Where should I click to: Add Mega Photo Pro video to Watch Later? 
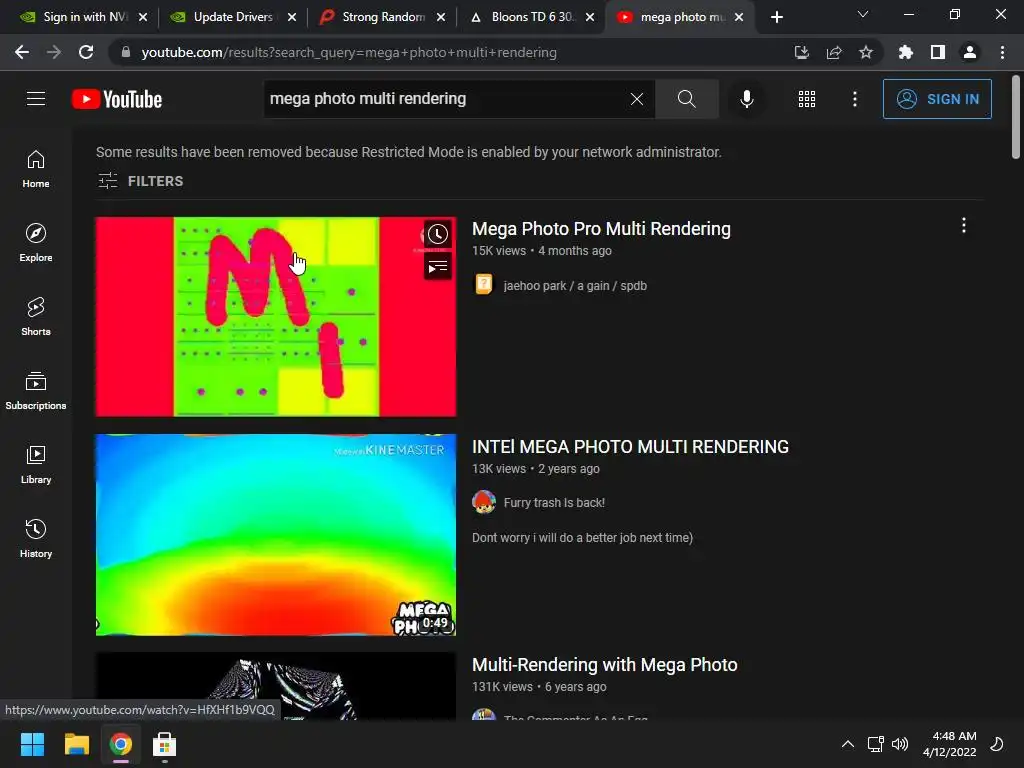pos(438,234)
